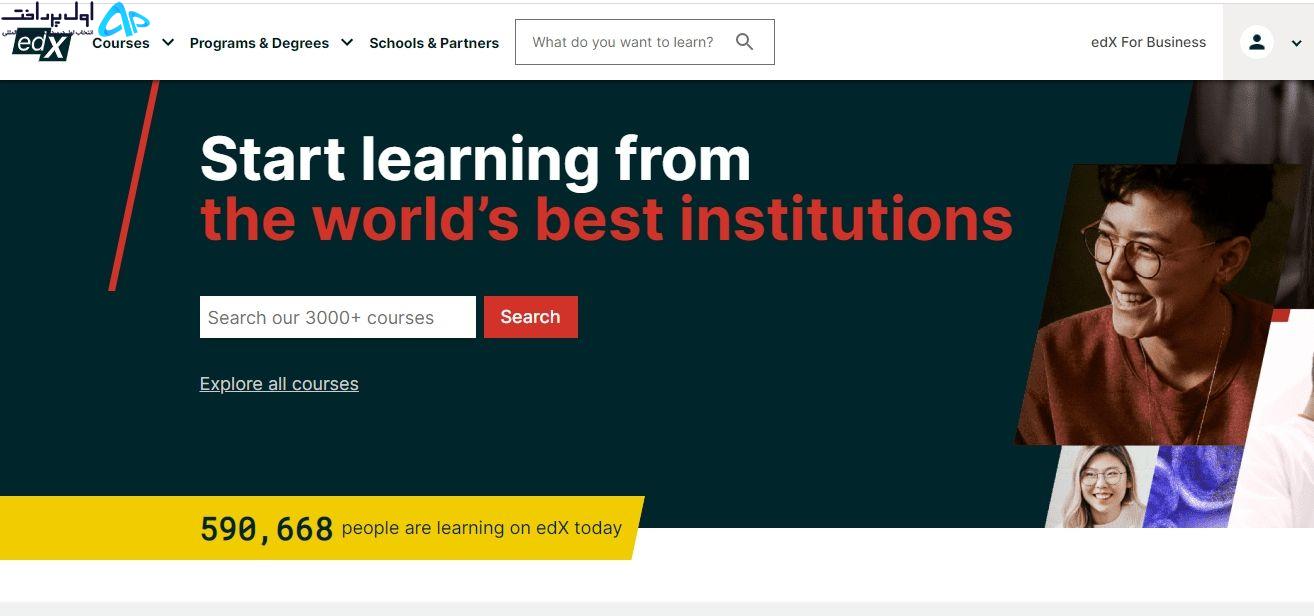1314x616 pixels.
Task: Open the user profile avatar icon
Action: tap(1257, 42)
